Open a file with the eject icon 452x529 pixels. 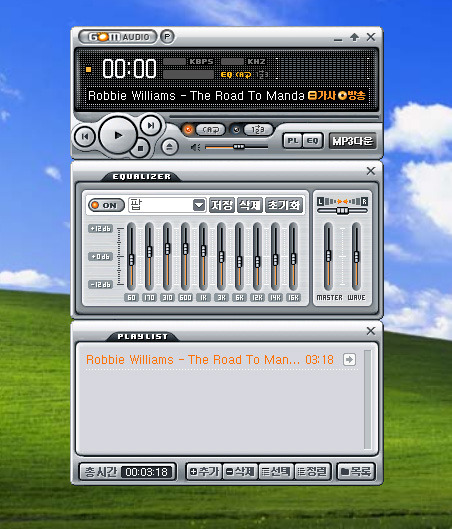(x=169, y=147)
